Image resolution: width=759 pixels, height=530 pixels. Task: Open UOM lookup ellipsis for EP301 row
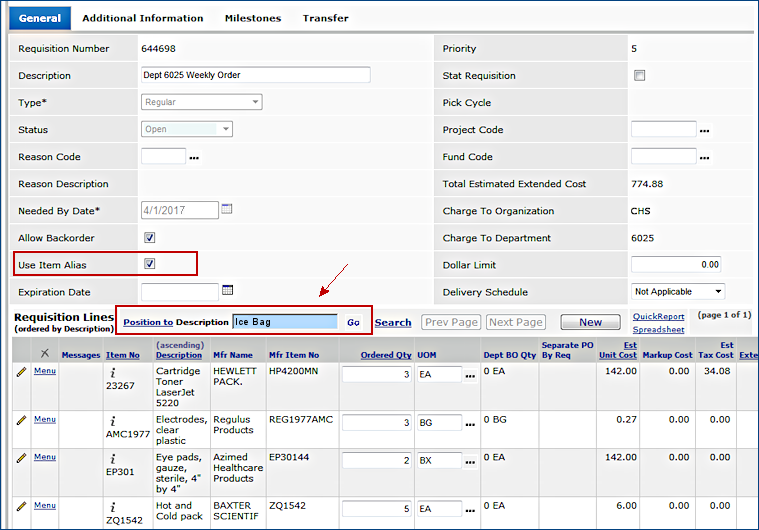point(470,461)
